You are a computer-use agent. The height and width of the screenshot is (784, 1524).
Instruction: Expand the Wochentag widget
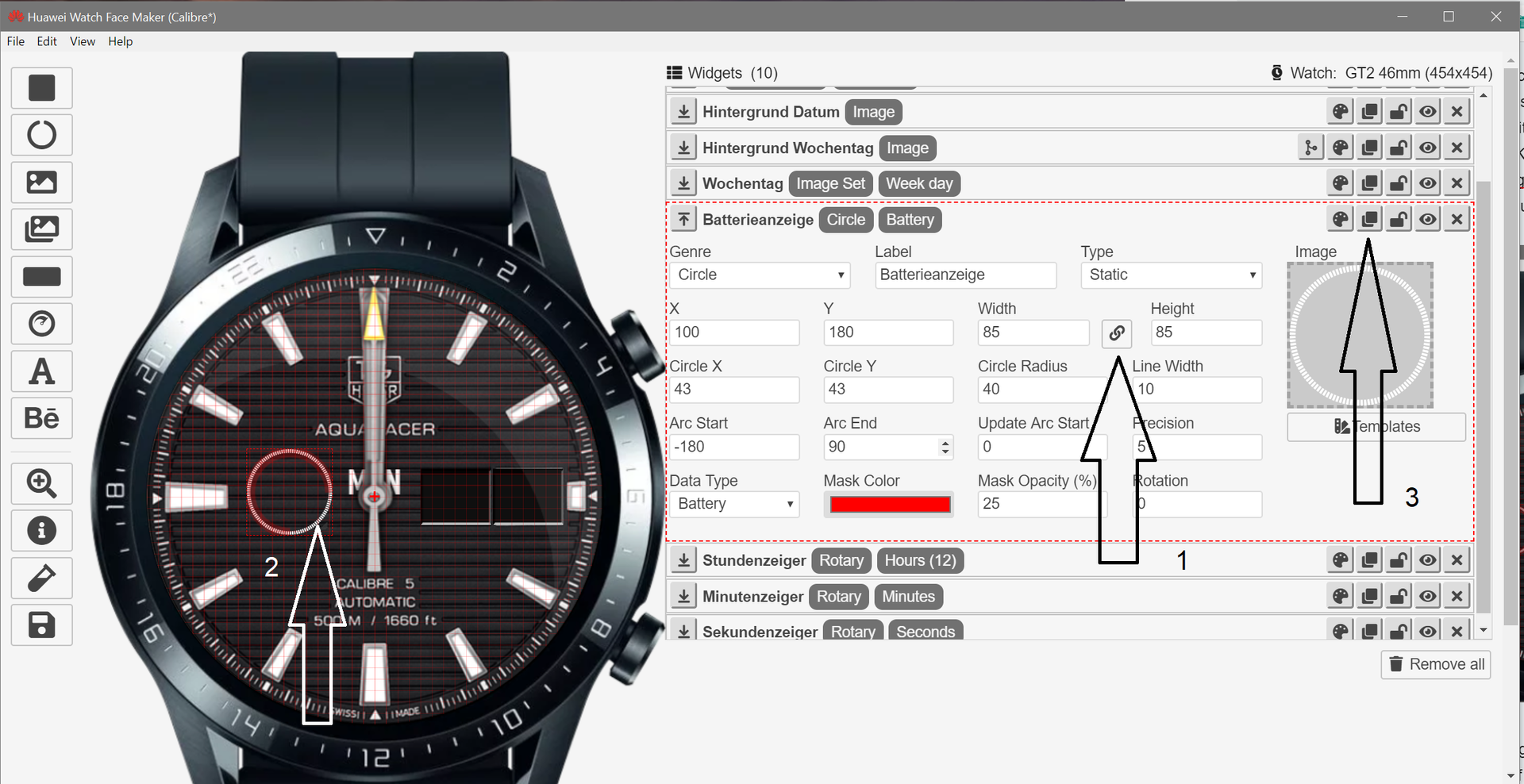(x=683, y=183)
